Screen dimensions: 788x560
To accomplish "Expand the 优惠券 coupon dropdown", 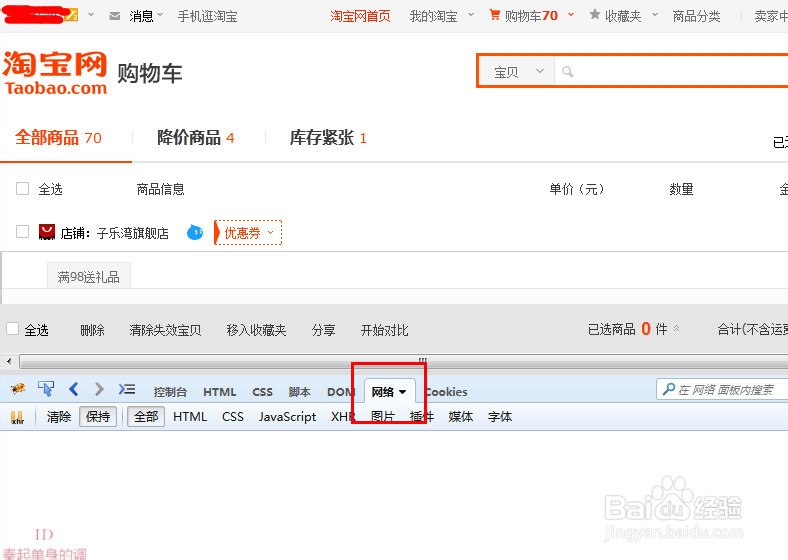I will pyautogui.click(x=248, y=233).
